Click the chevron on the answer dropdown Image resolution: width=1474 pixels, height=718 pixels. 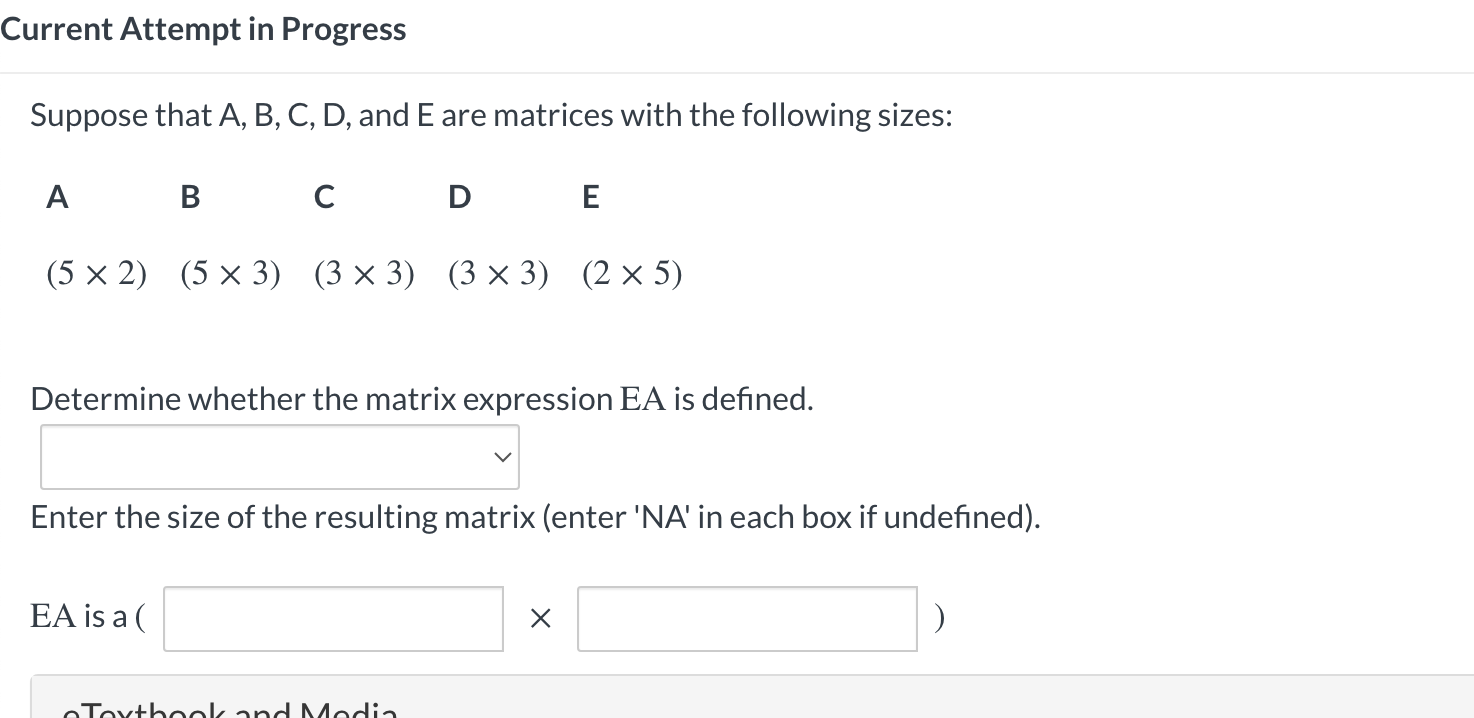501,457
